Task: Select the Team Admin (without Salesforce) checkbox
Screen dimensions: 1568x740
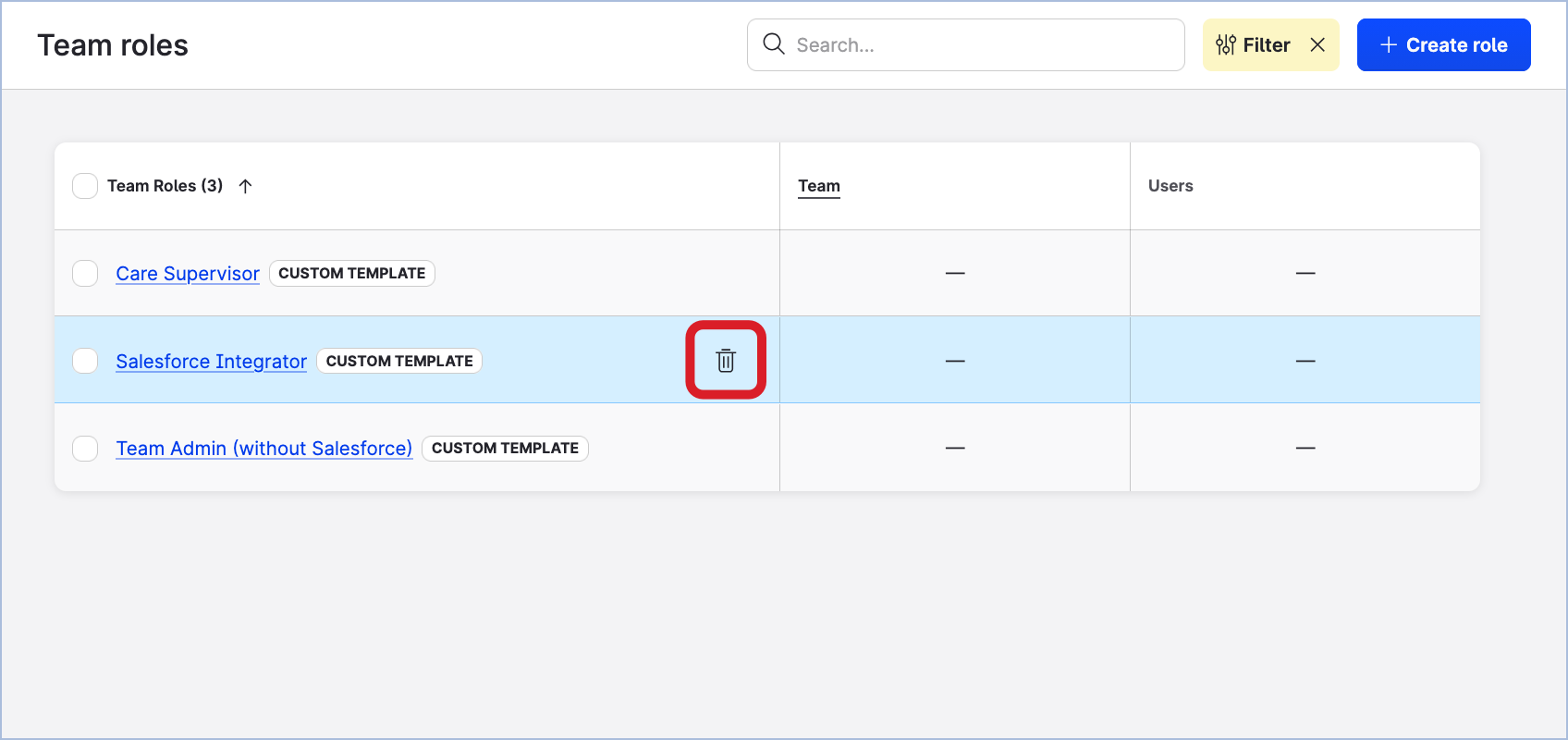Action: (x=85, y=449)
